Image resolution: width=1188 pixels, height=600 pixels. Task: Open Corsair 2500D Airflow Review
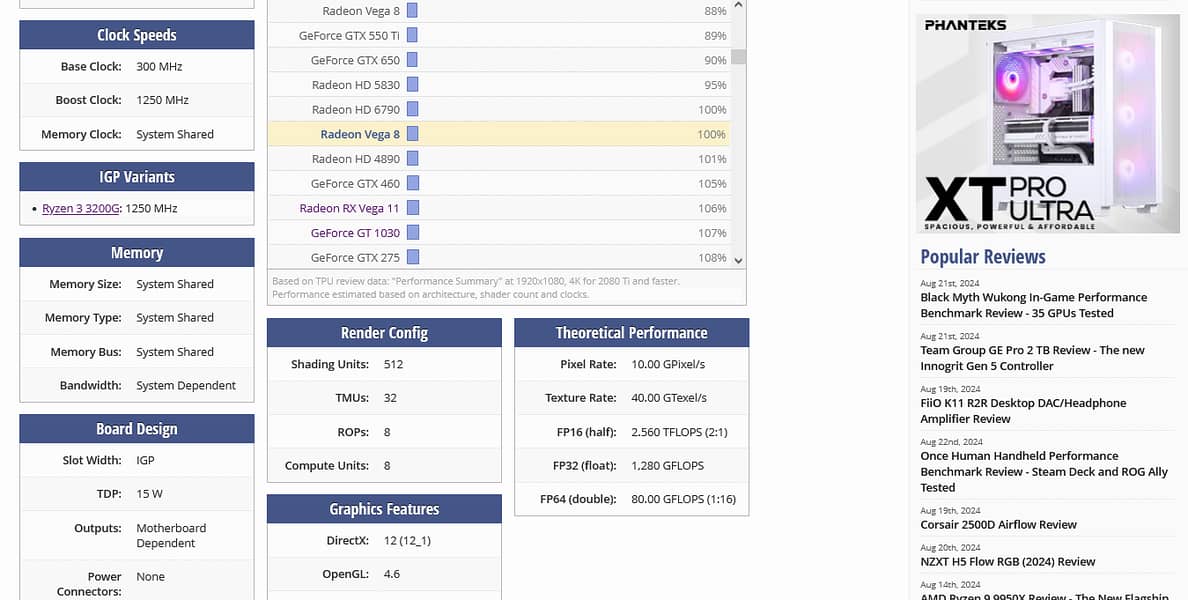(999, 524)
